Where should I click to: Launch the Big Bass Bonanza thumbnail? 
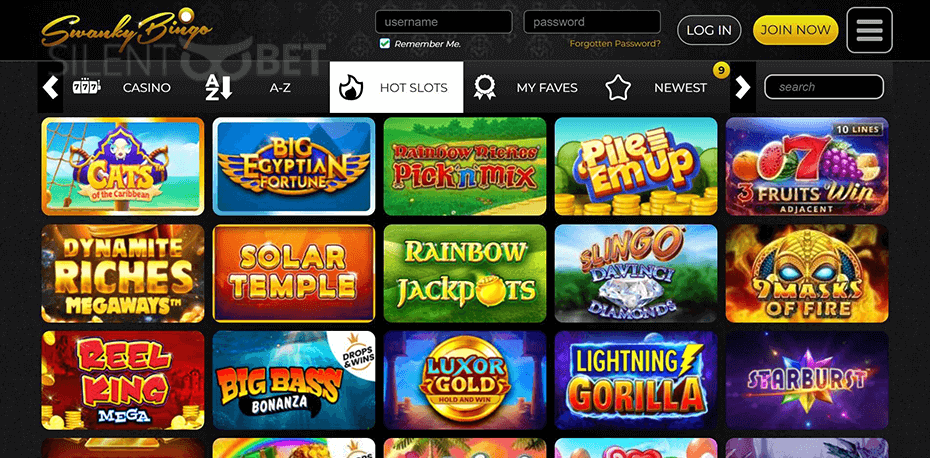click(x=294, y=380)
